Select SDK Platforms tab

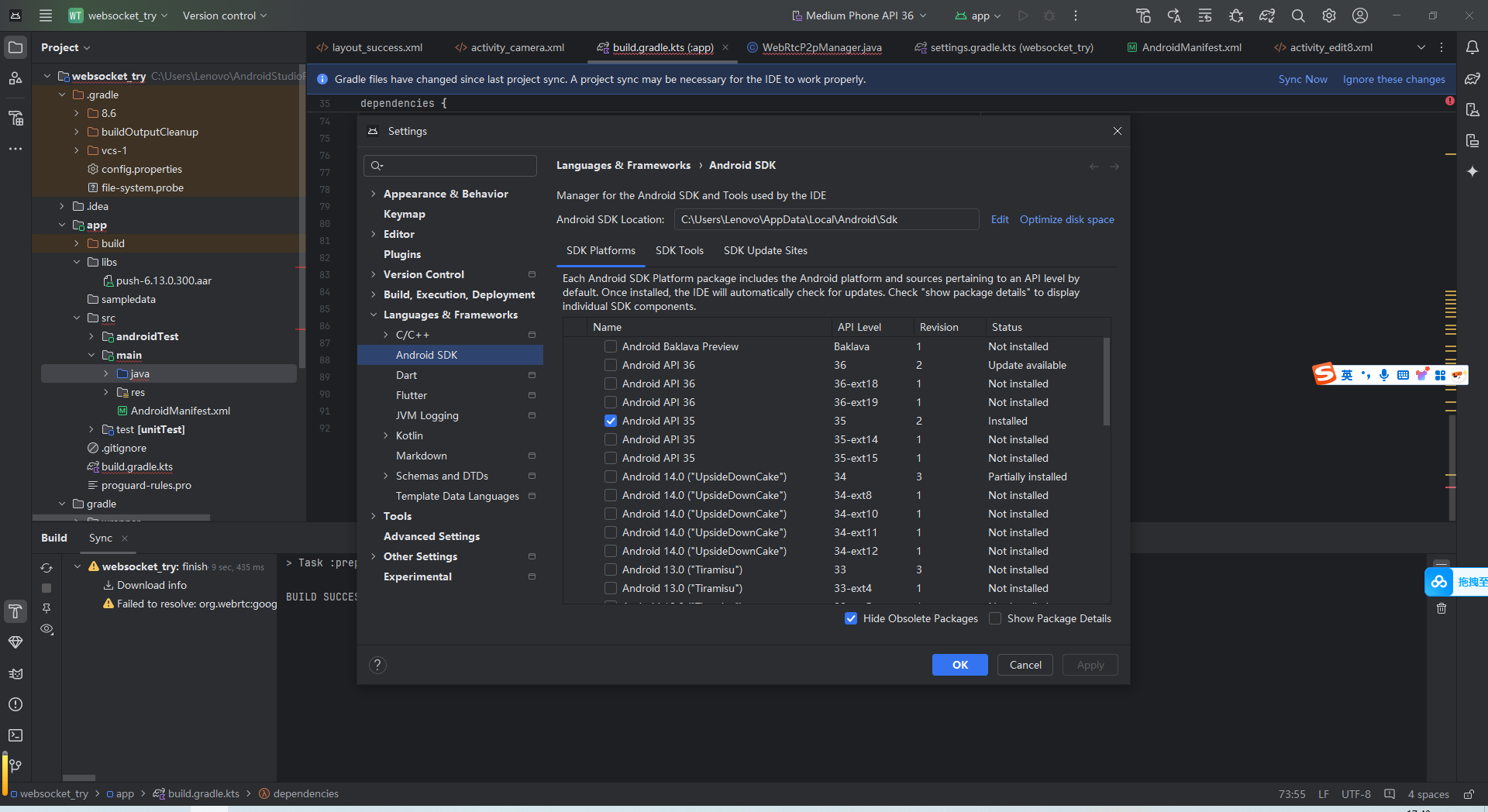[601, 250]
